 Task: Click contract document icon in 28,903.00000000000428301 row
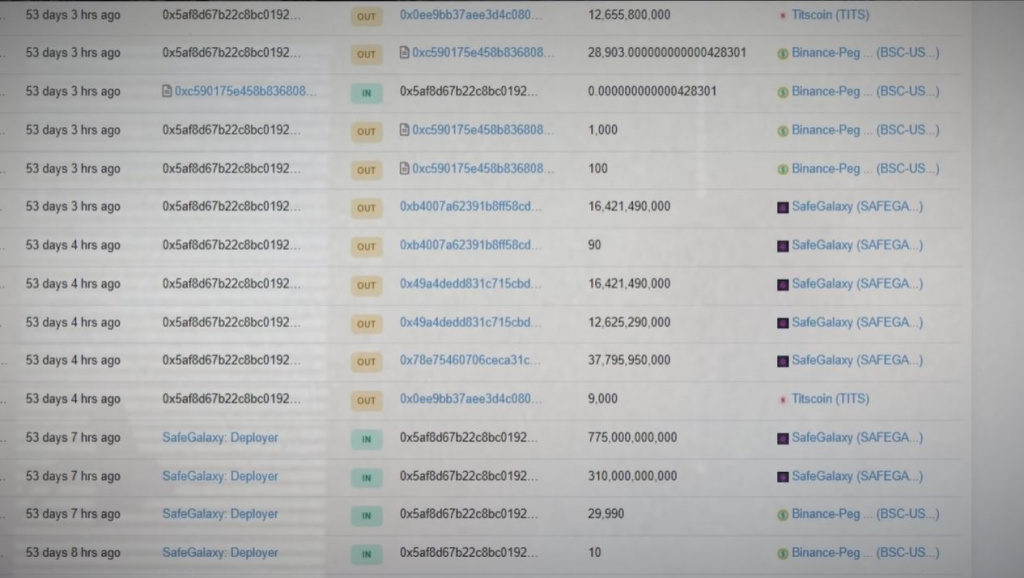click(x=404, y=53)
